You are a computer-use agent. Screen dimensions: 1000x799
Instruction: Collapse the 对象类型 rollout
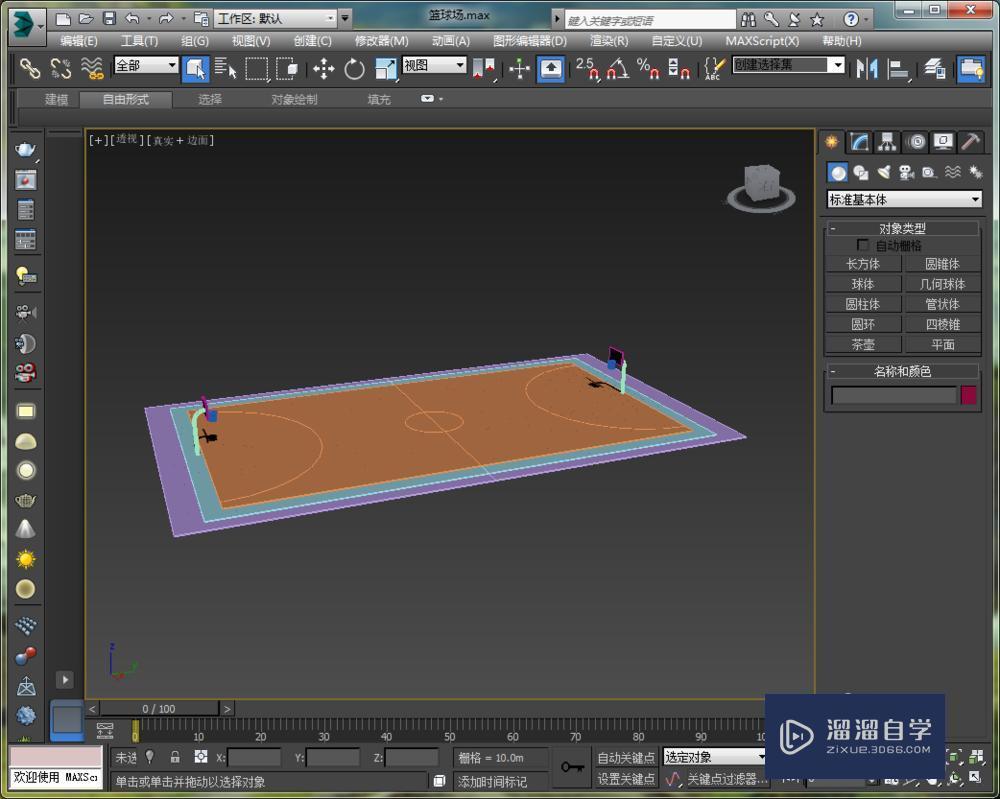(x=833, y=228)
